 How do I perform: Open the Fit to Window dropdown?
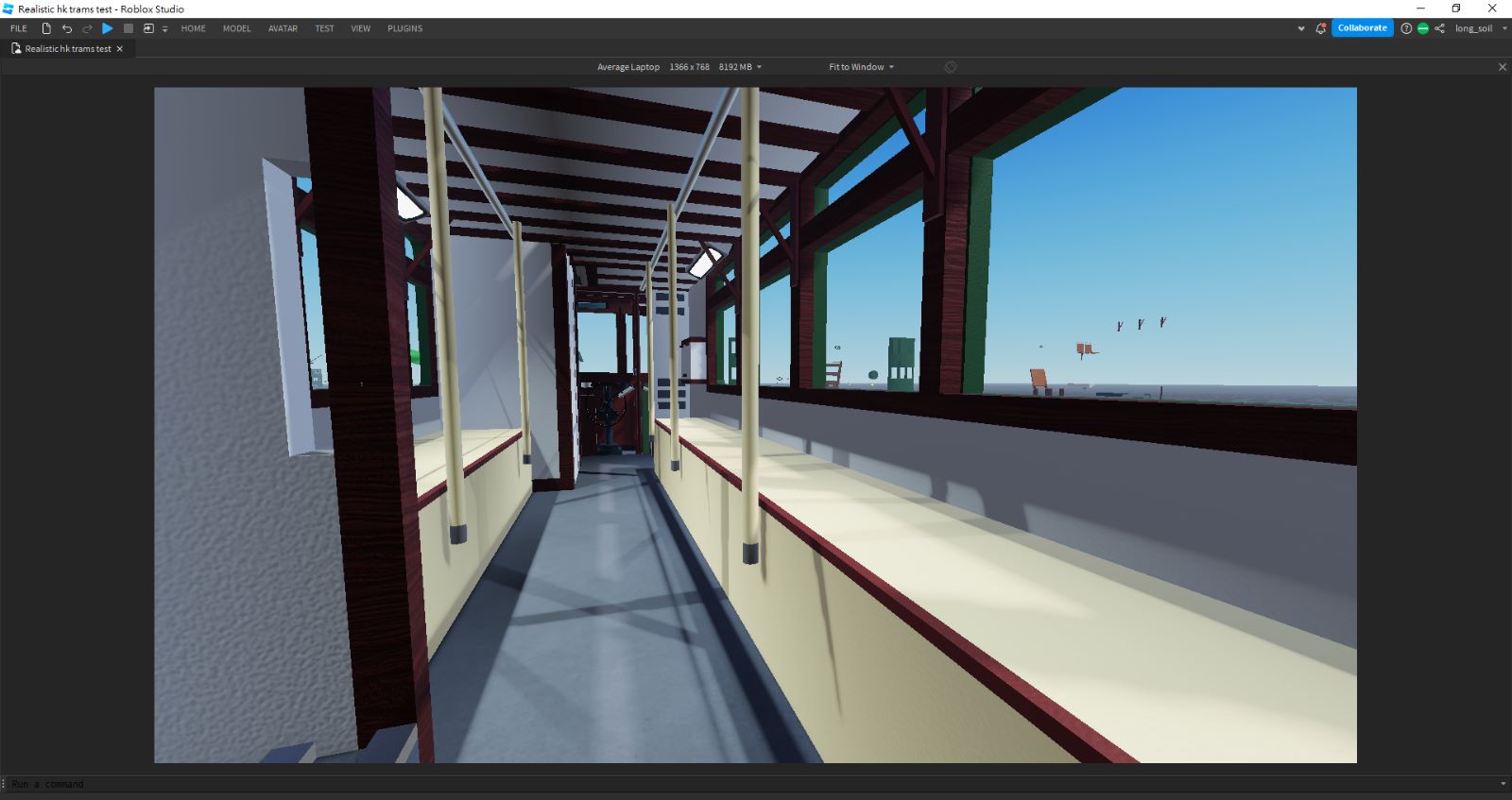[x=861, y=67]
